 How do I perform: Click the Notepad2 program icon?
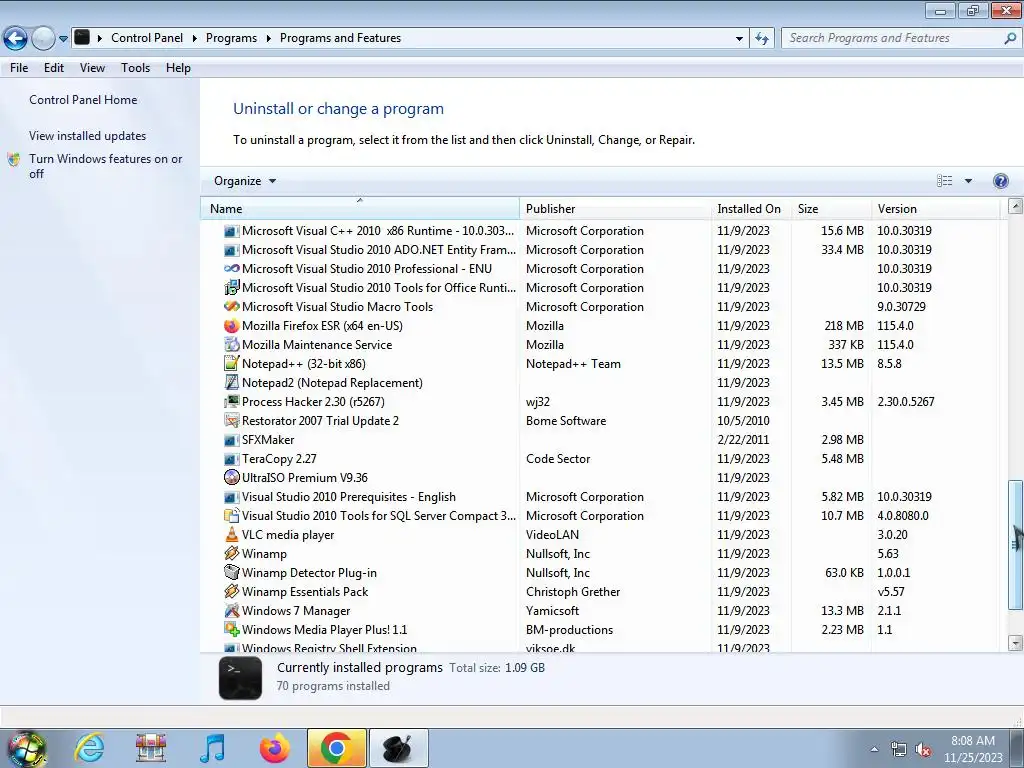click(231, 382)
